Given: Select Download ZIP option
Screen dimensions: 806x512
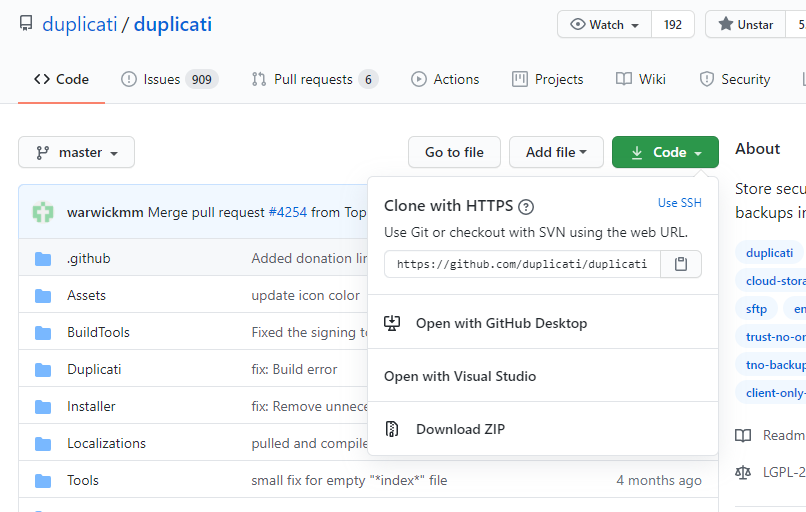Looking at the screenshot, I should [x=543, y=429].
